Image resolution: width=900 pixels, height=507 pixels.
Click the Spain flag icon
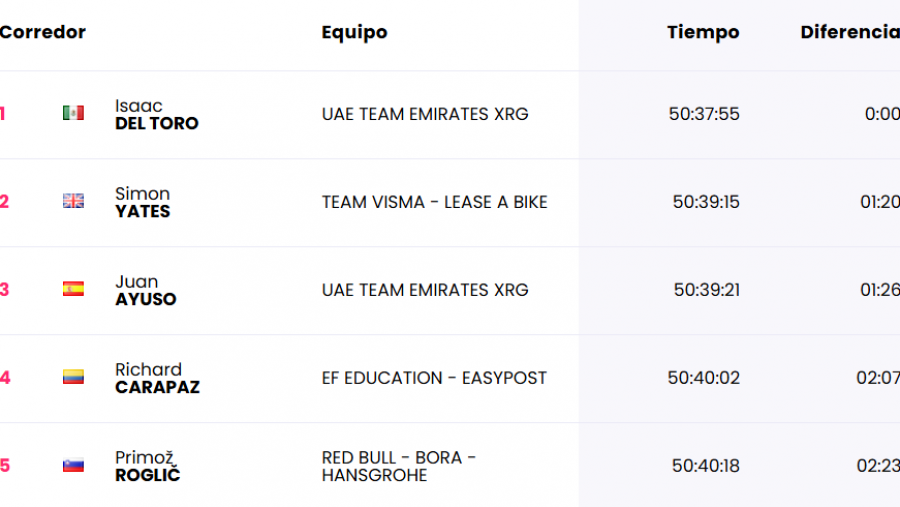(73, 289)
